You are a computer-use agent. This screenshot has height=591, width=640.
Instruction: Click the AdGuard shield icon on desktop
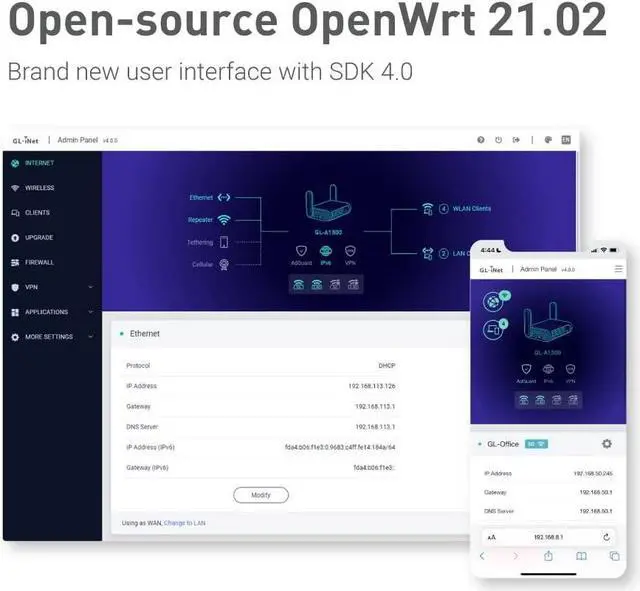click(300, 251)
